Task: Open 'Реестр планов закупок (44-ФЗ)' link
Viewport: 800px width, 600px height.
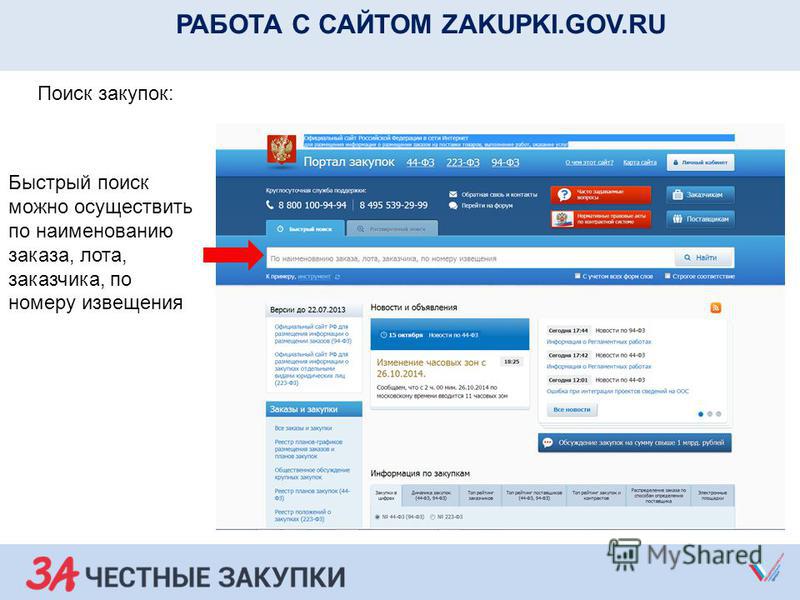Action: [x=312, y=494]
